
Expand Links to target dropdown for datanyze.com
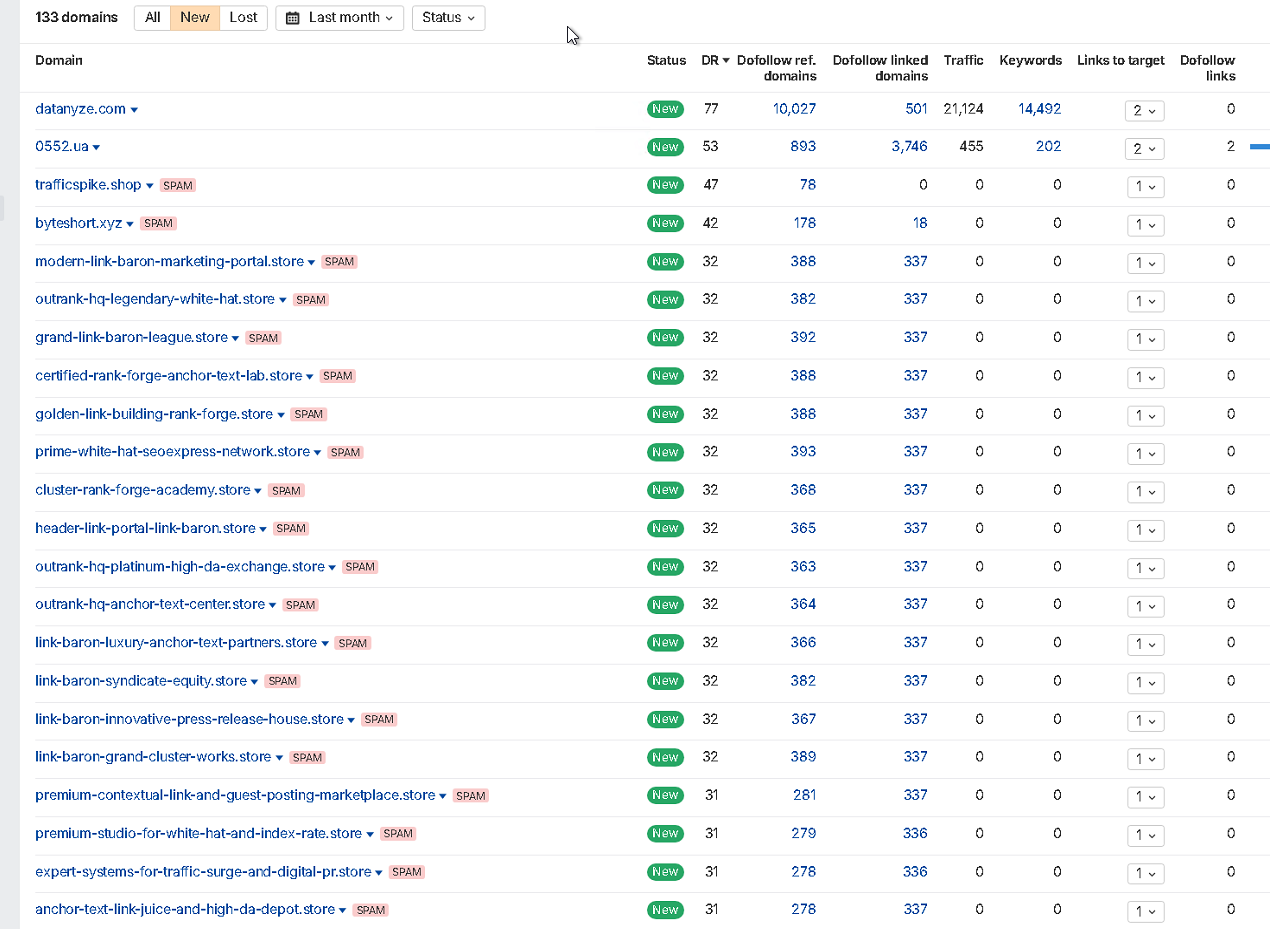(1145, 110)
